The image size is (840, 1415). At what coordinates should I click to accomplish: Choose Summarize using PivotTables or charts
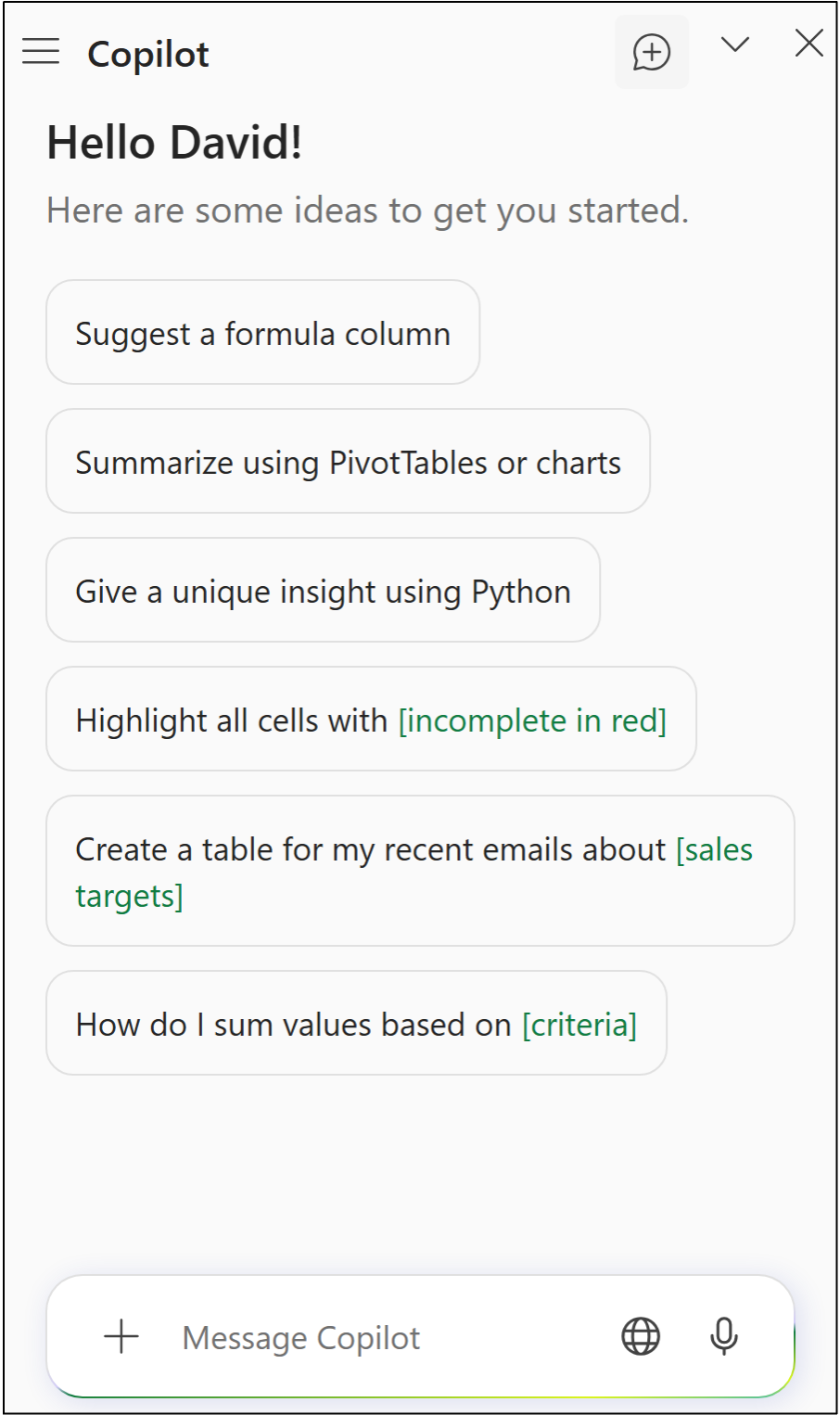pyautogui.click(x=348, y=462)
